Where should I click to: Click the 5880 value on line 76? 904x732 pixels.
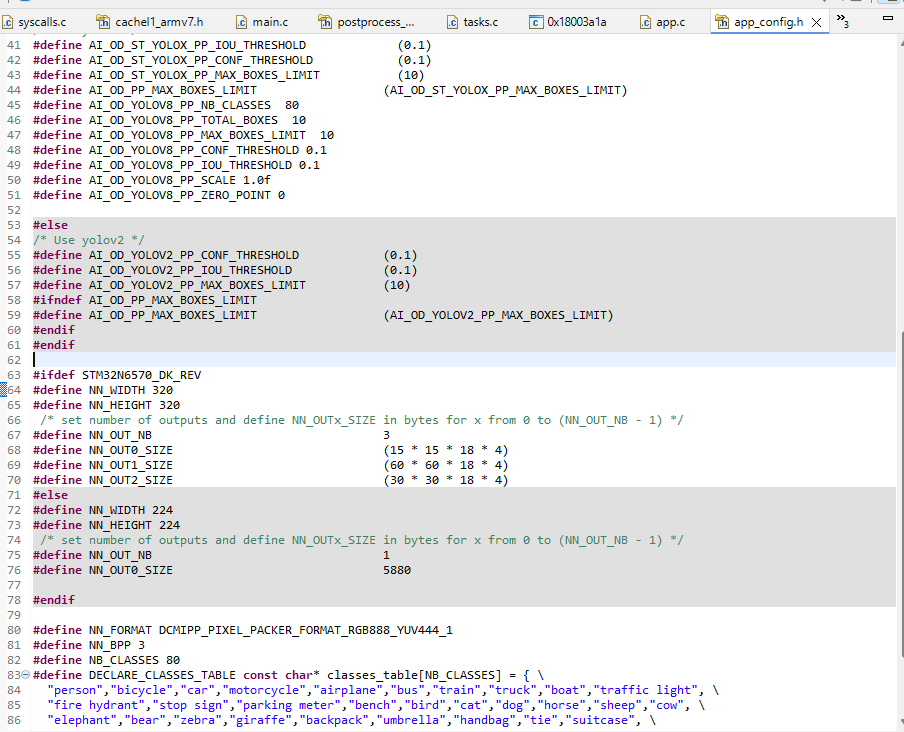pyautogui.click(x=397, y=570)
